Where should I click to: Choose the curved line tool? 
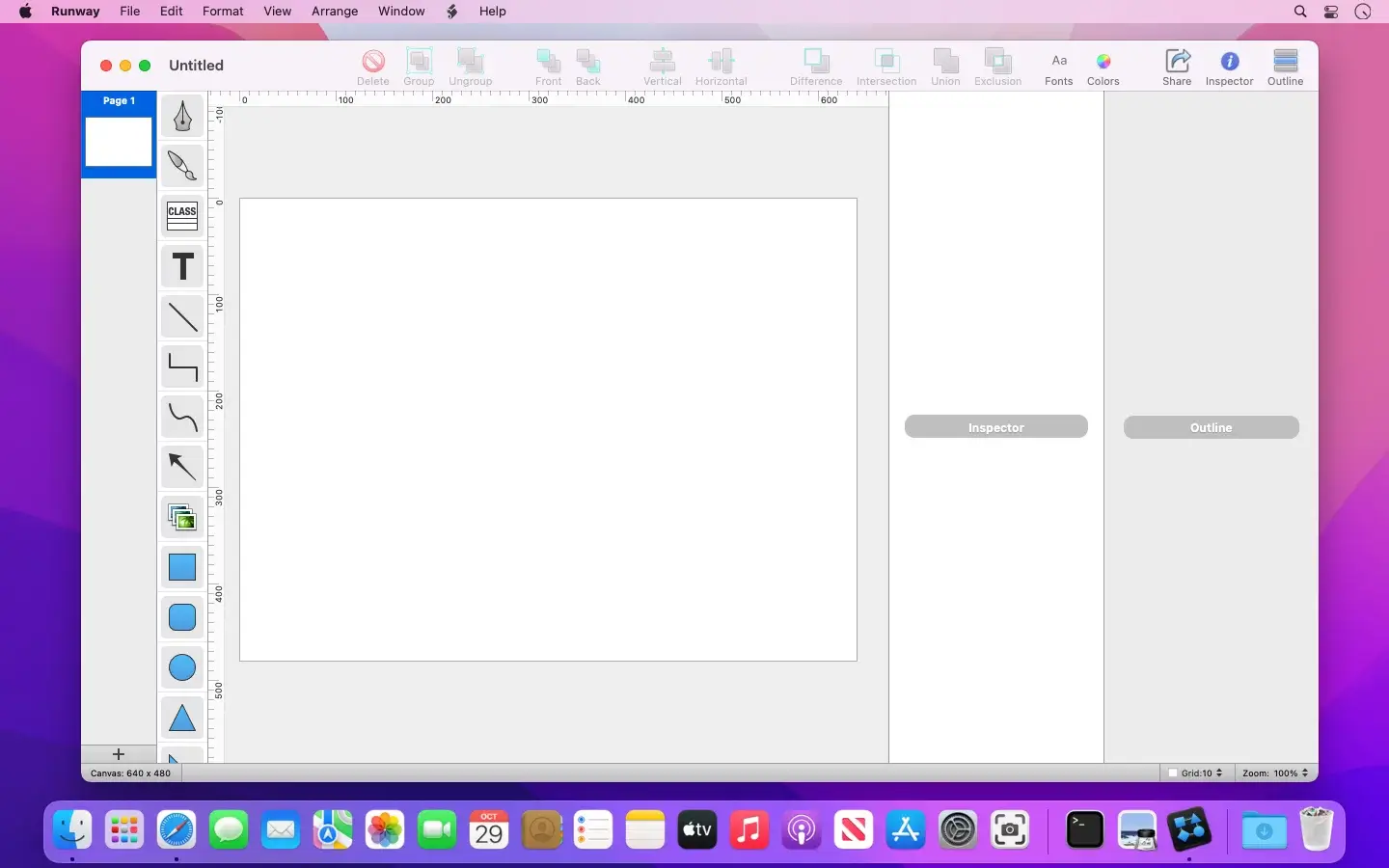coord(182,418)
